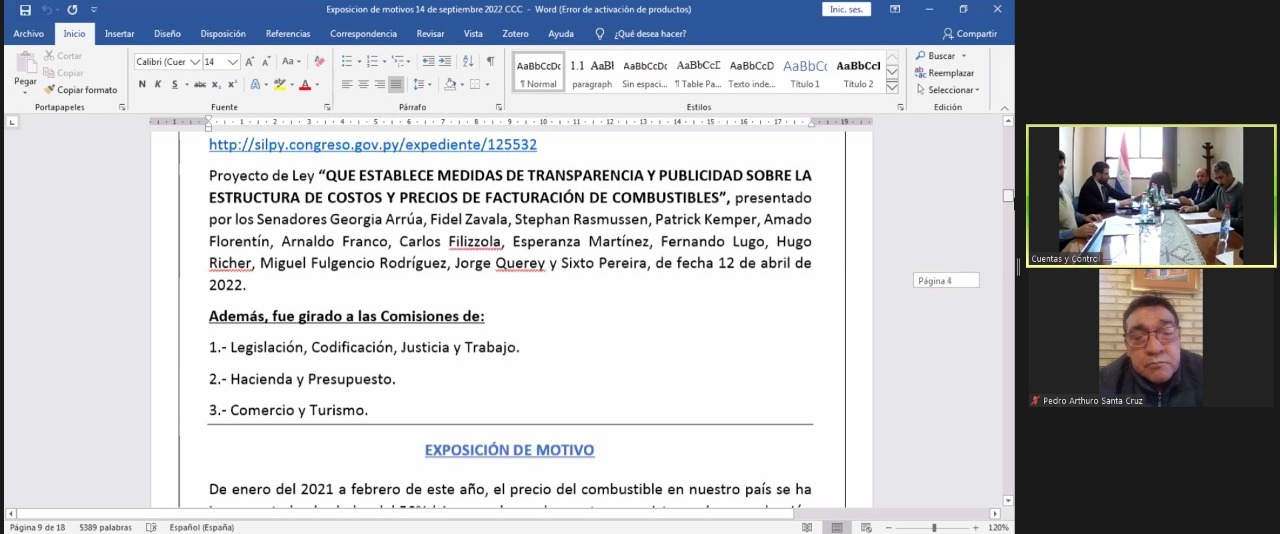Sort paragraphs alphabetically
This screenshot has height=534, width=1280.
[x=468, y=61]
